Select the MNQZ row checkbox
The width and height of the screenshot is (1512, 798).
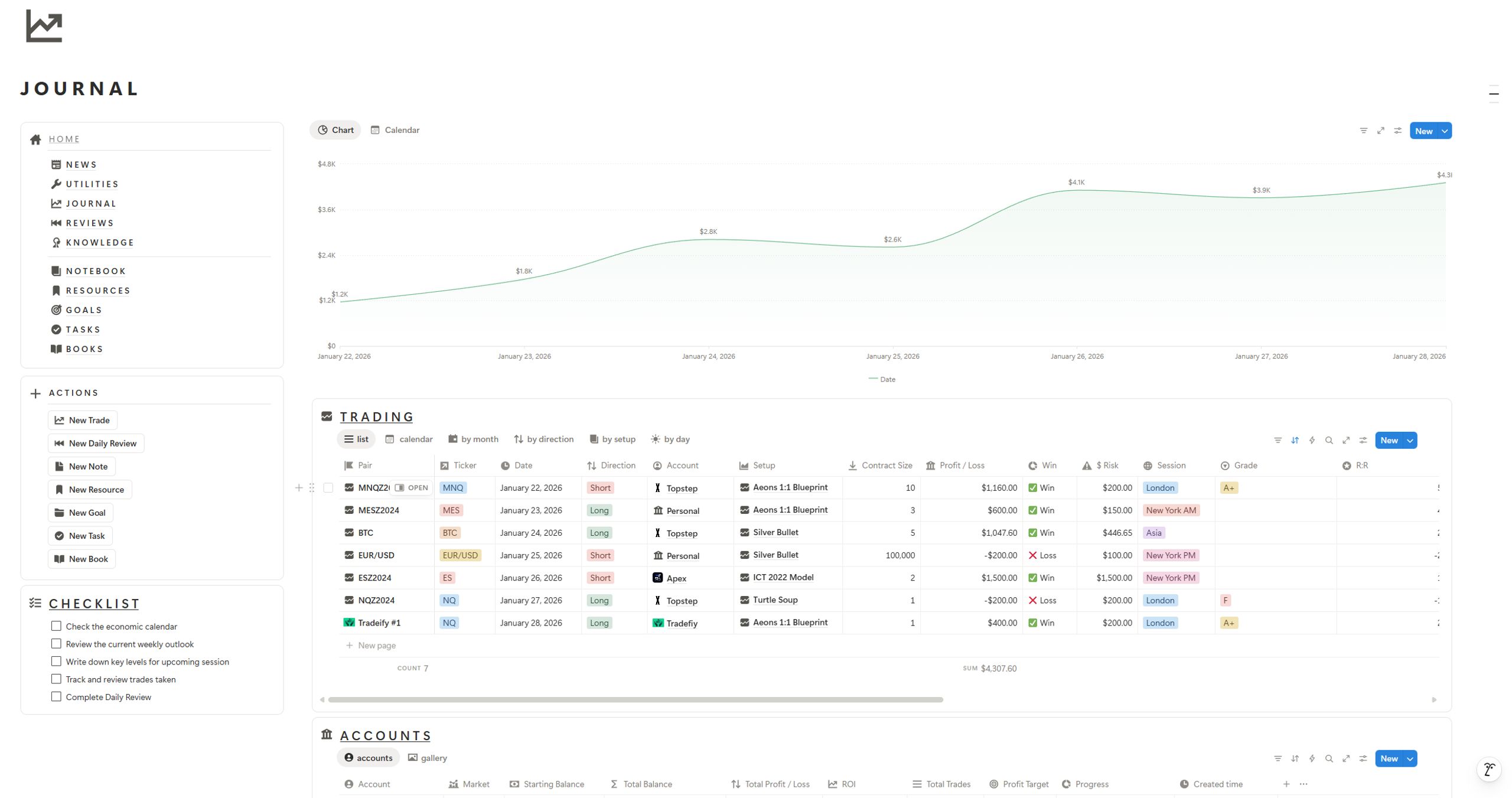(x=328, y=488)
